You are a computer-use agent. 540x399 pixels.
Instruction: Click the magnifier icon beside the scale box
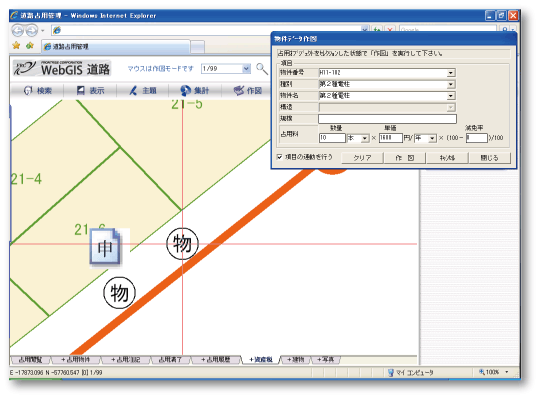click(x=262, y=69)
